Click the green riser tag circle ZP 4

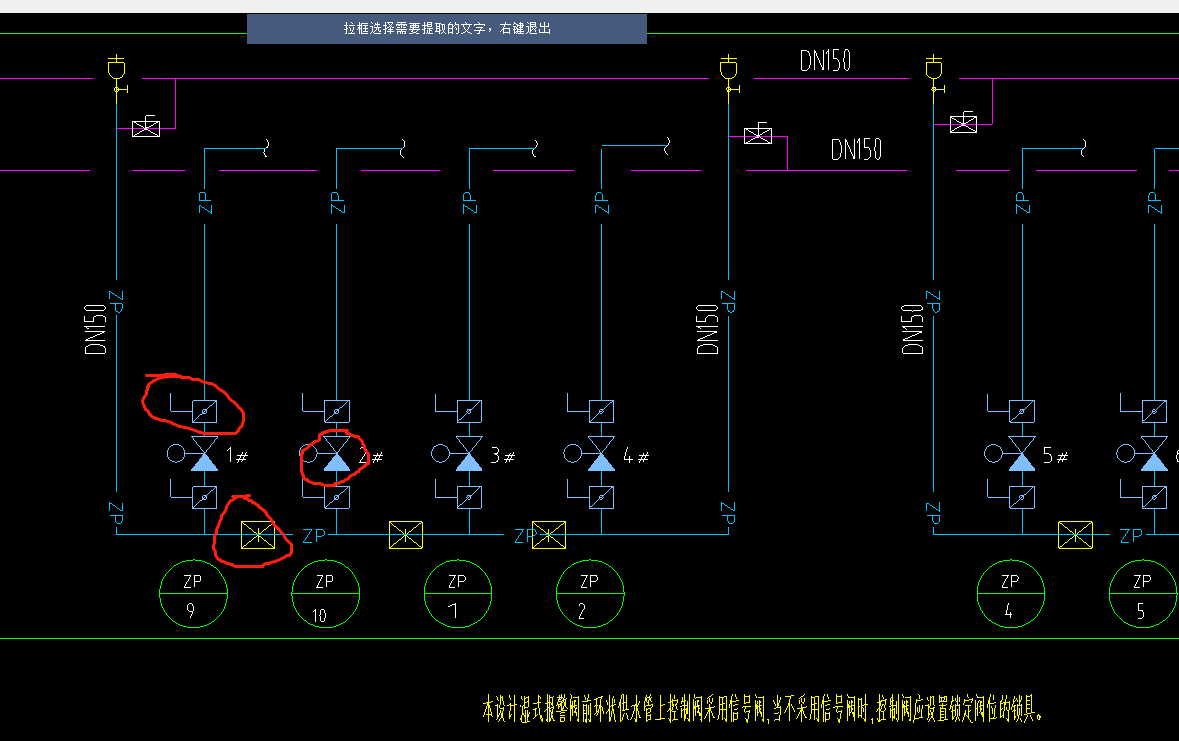click(x=1011, y=594)
